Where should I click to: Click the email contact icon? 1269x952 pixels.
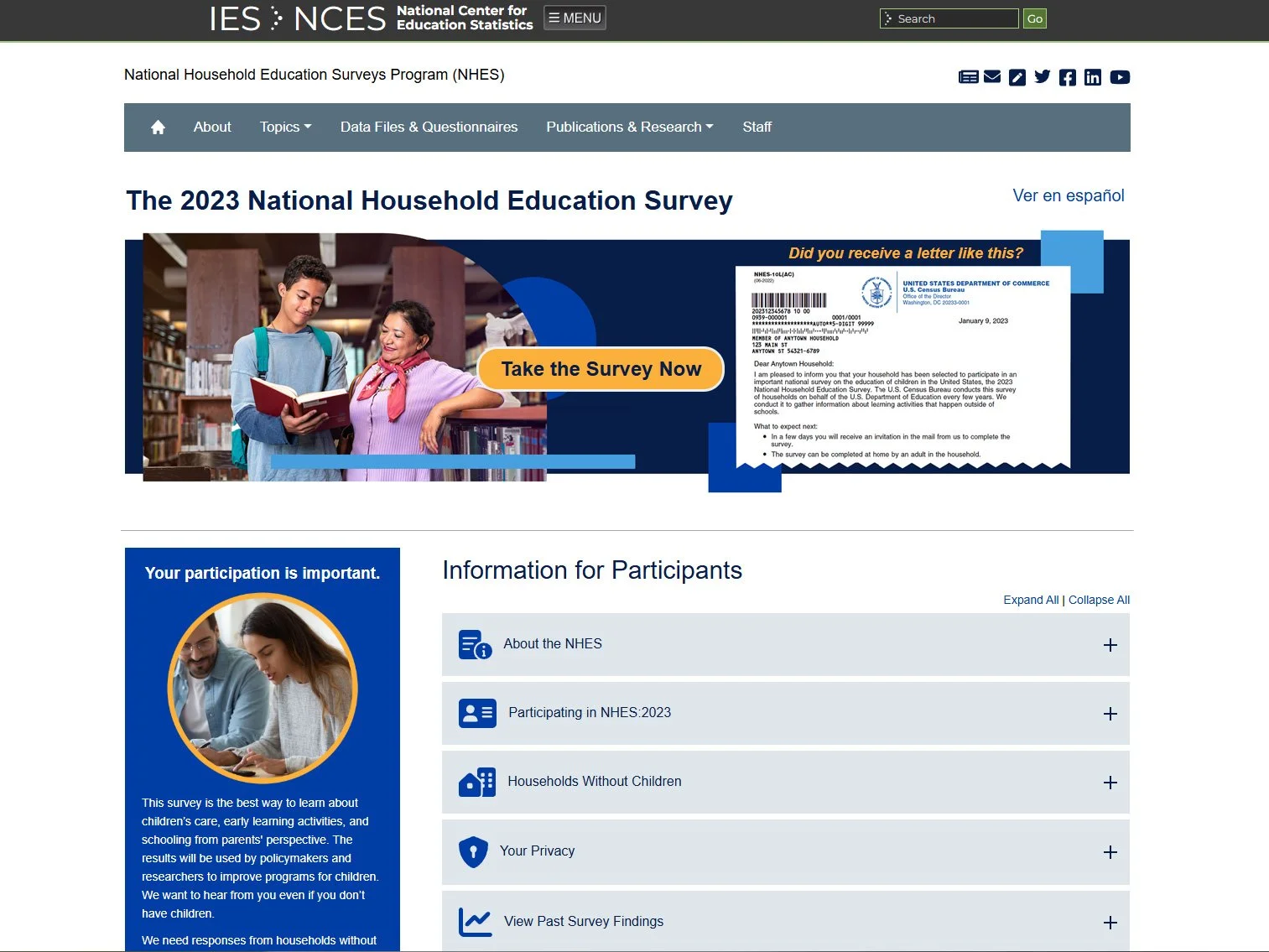992,76
